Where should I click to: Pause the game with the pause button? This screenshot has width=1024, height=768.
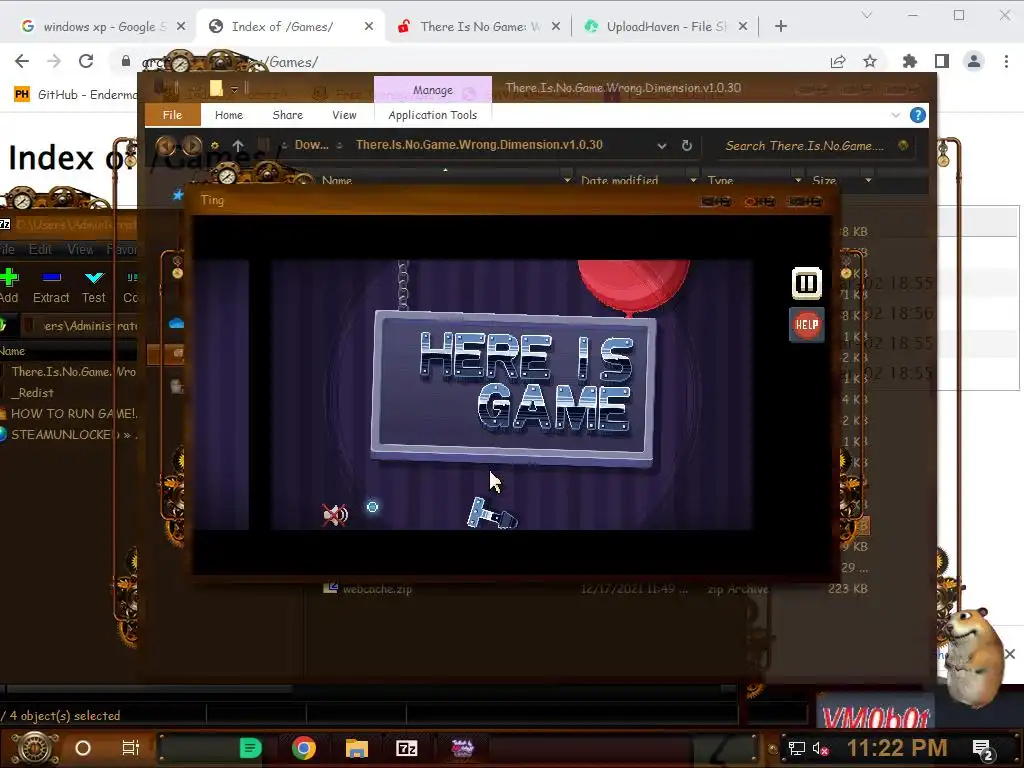(x=807, y=283)
